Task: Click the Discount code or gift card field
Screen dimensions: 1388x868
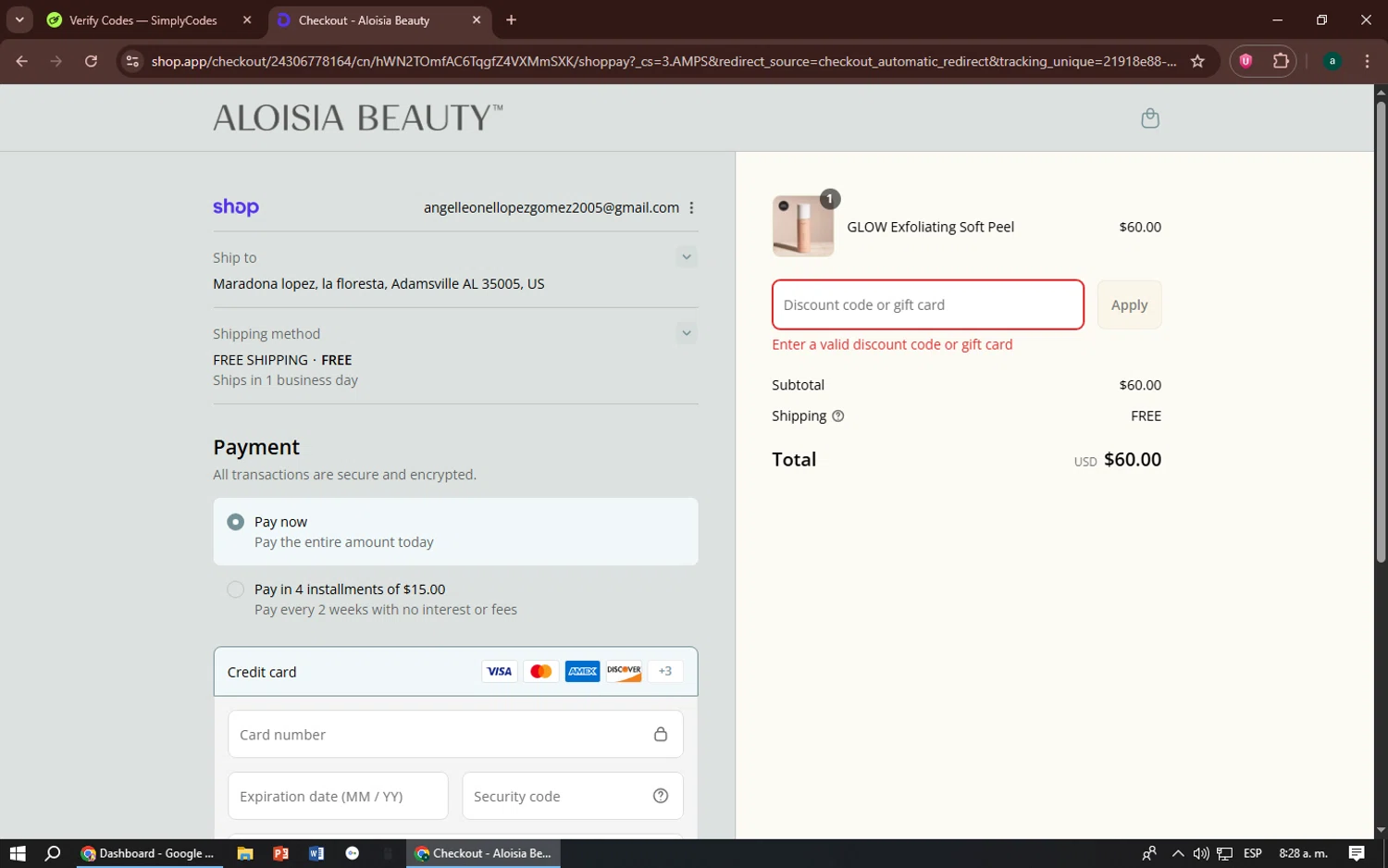Action: click(927, 304)
